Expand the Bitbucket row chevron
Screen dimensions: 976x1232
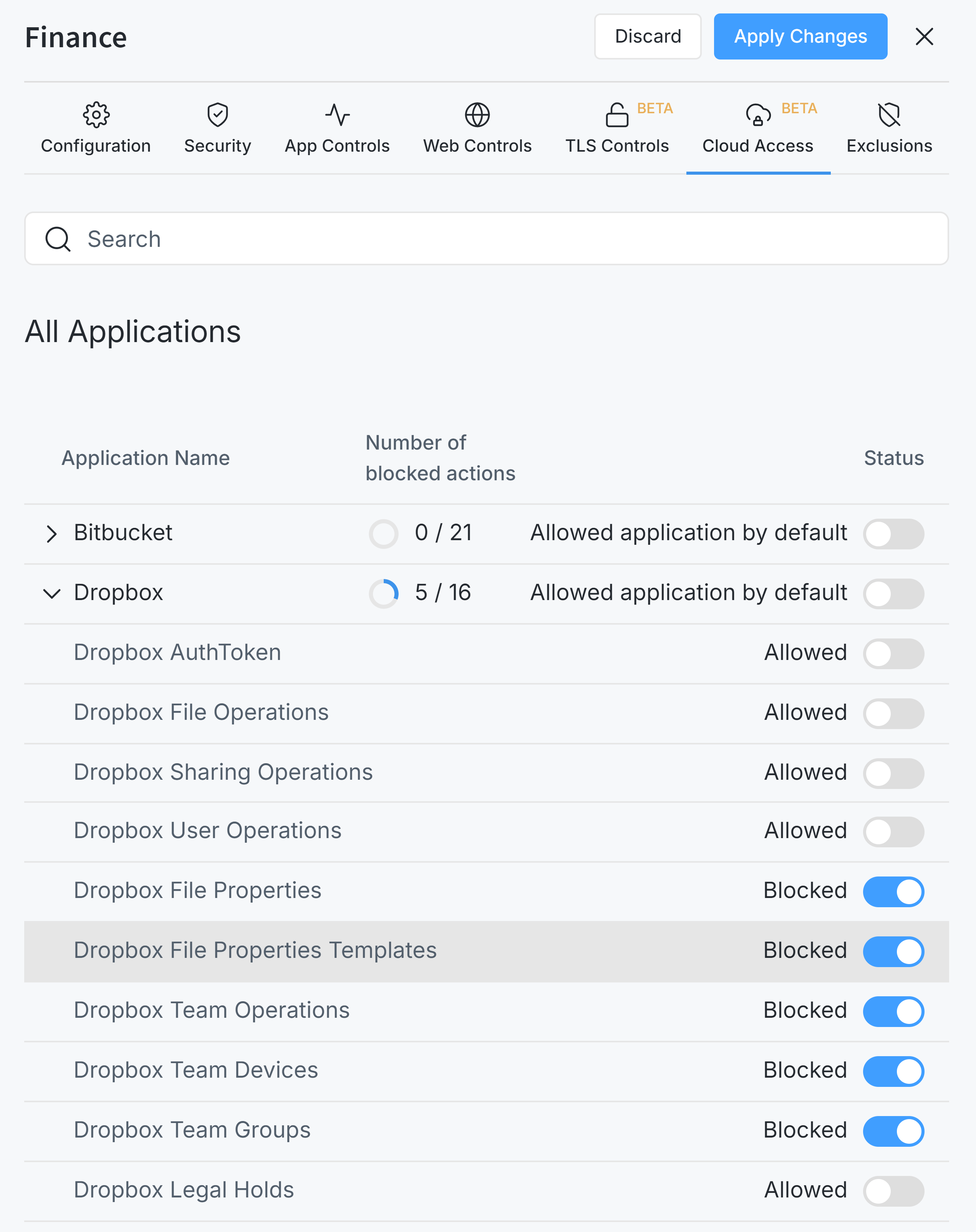point(51,534)
